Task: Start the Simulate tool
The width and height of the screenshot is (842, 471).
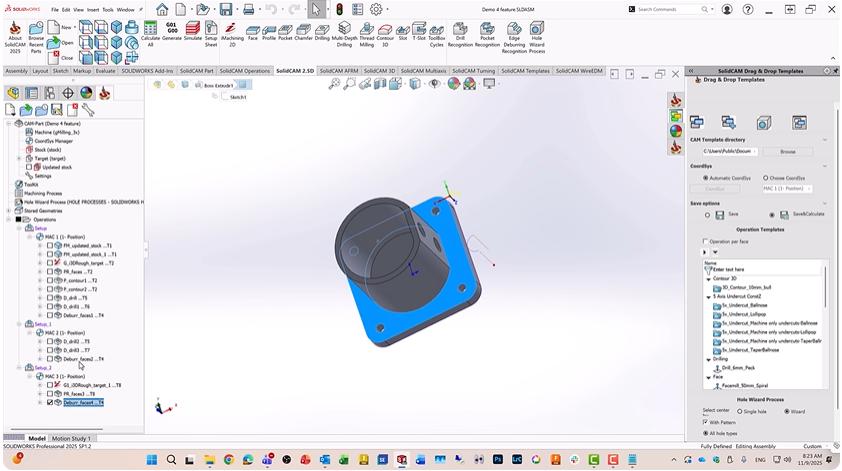Action: [193, 32]
